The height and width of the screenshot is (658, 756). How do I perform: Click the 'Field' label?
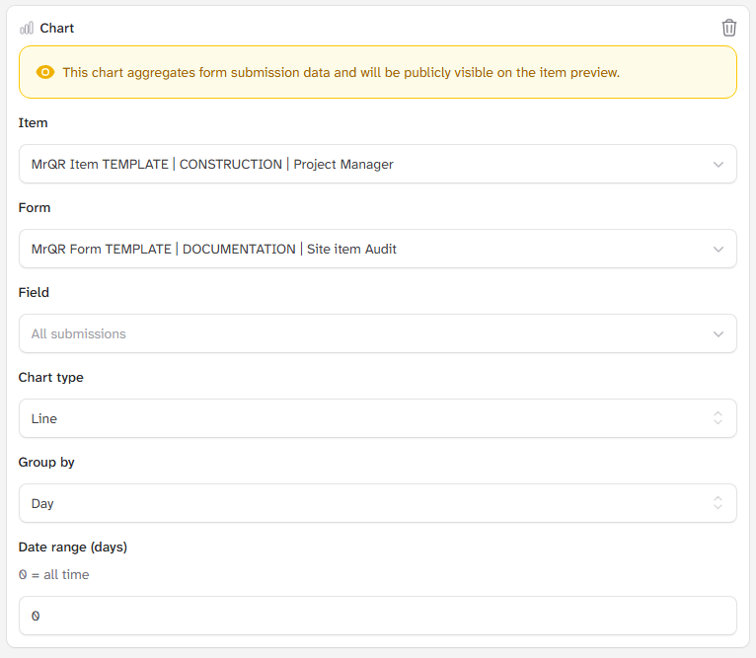(x=34, y=293)
